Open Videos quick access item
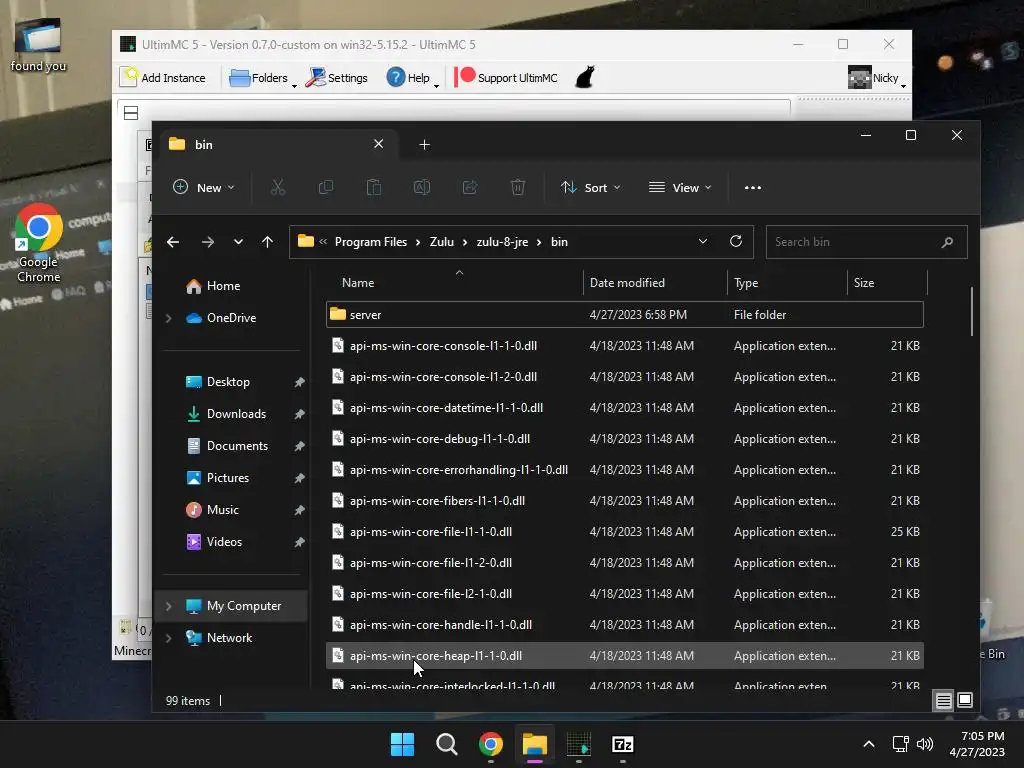This screenshot has height=768, width=1024. tap(224, 542)
